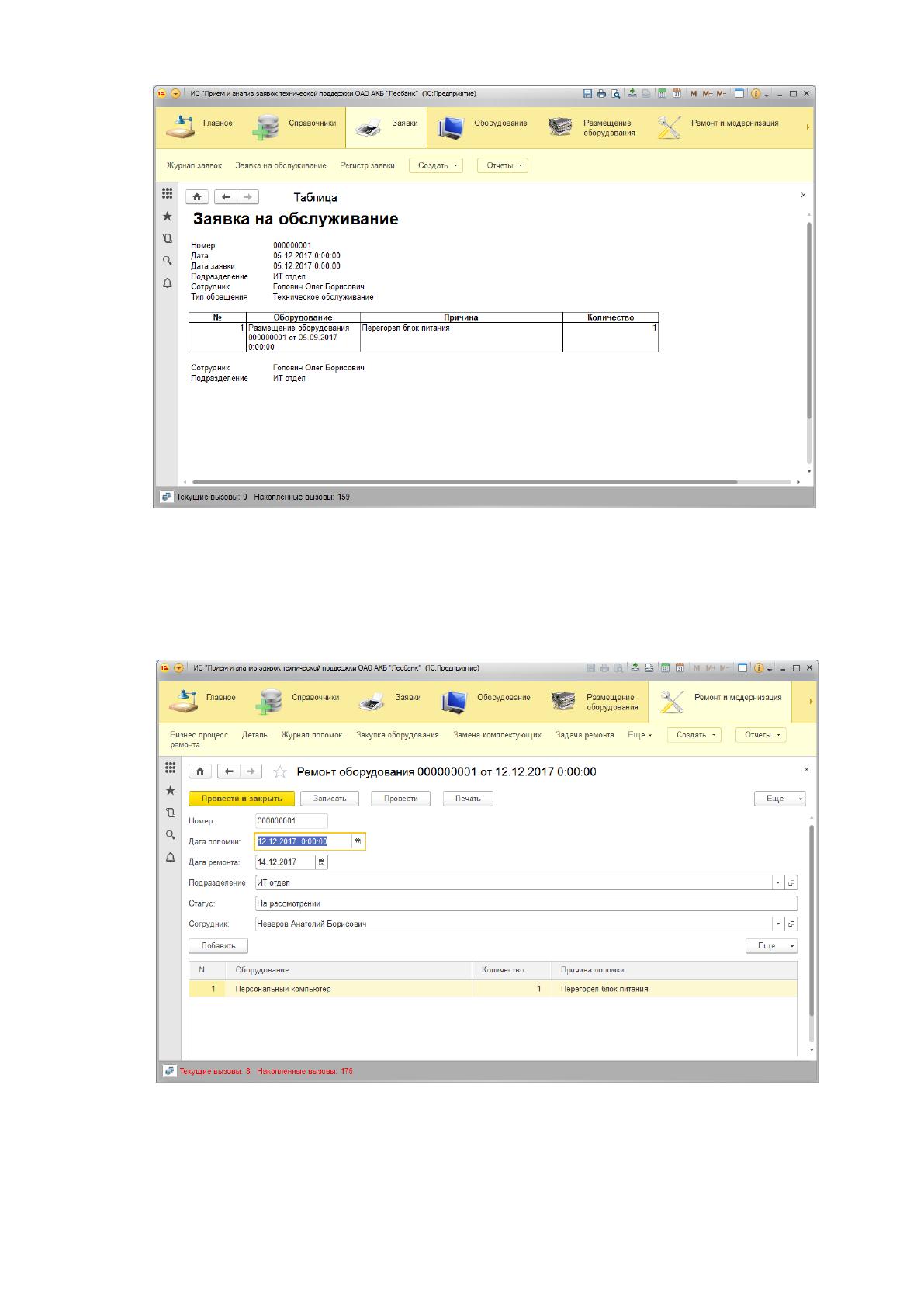Click the Добавить button above equipment table

click(219, 945)
